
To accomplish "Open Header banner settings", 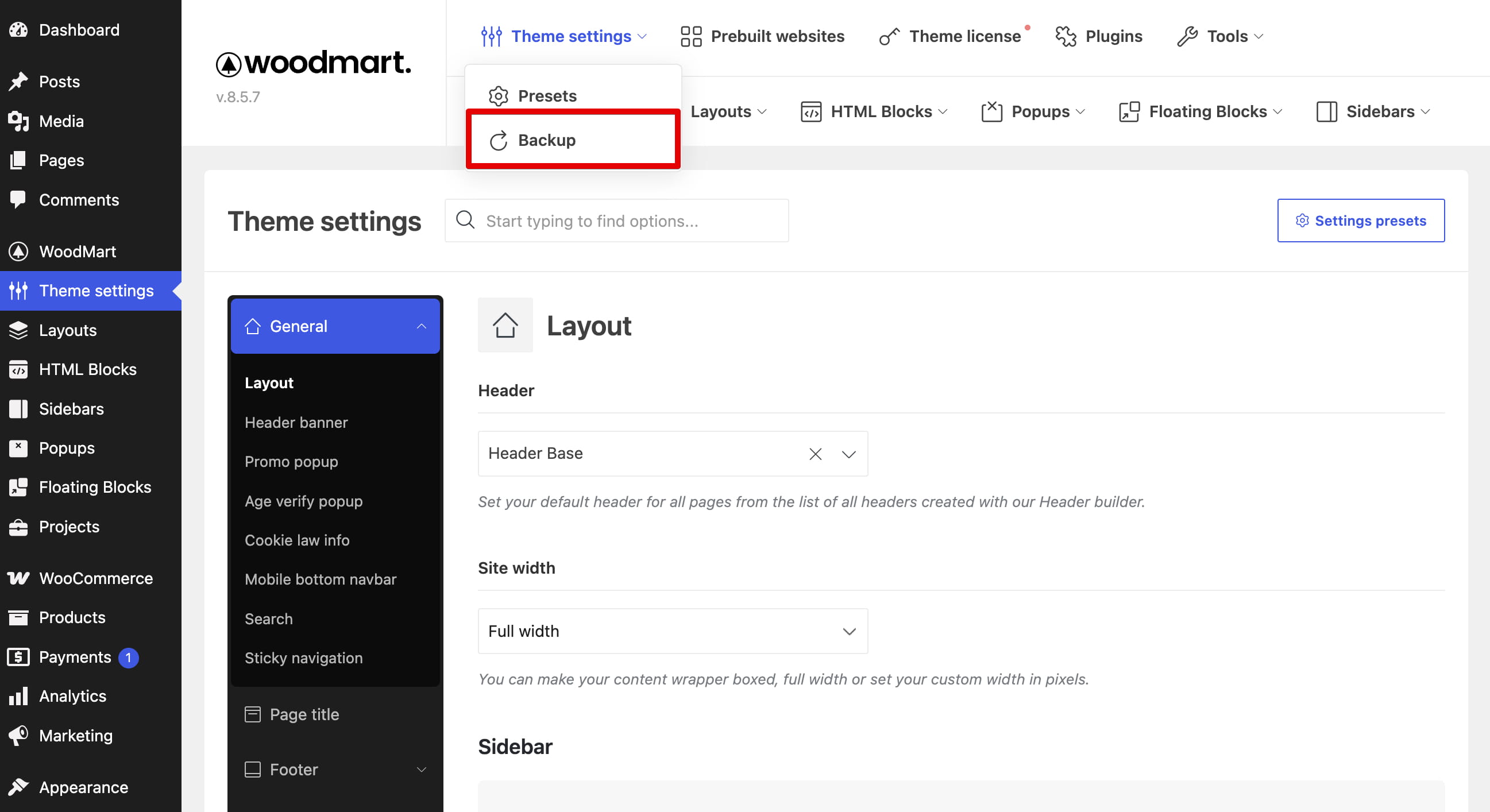I will (296, 422).
